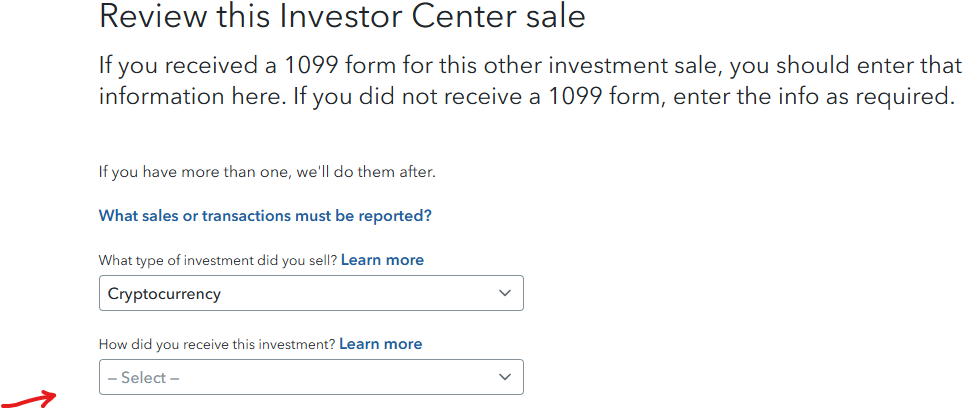Viewport: 969px width, 413px height.
Task: Click chevron arrow on the Cryptocurrency dropdown
Action: (505, 294)
